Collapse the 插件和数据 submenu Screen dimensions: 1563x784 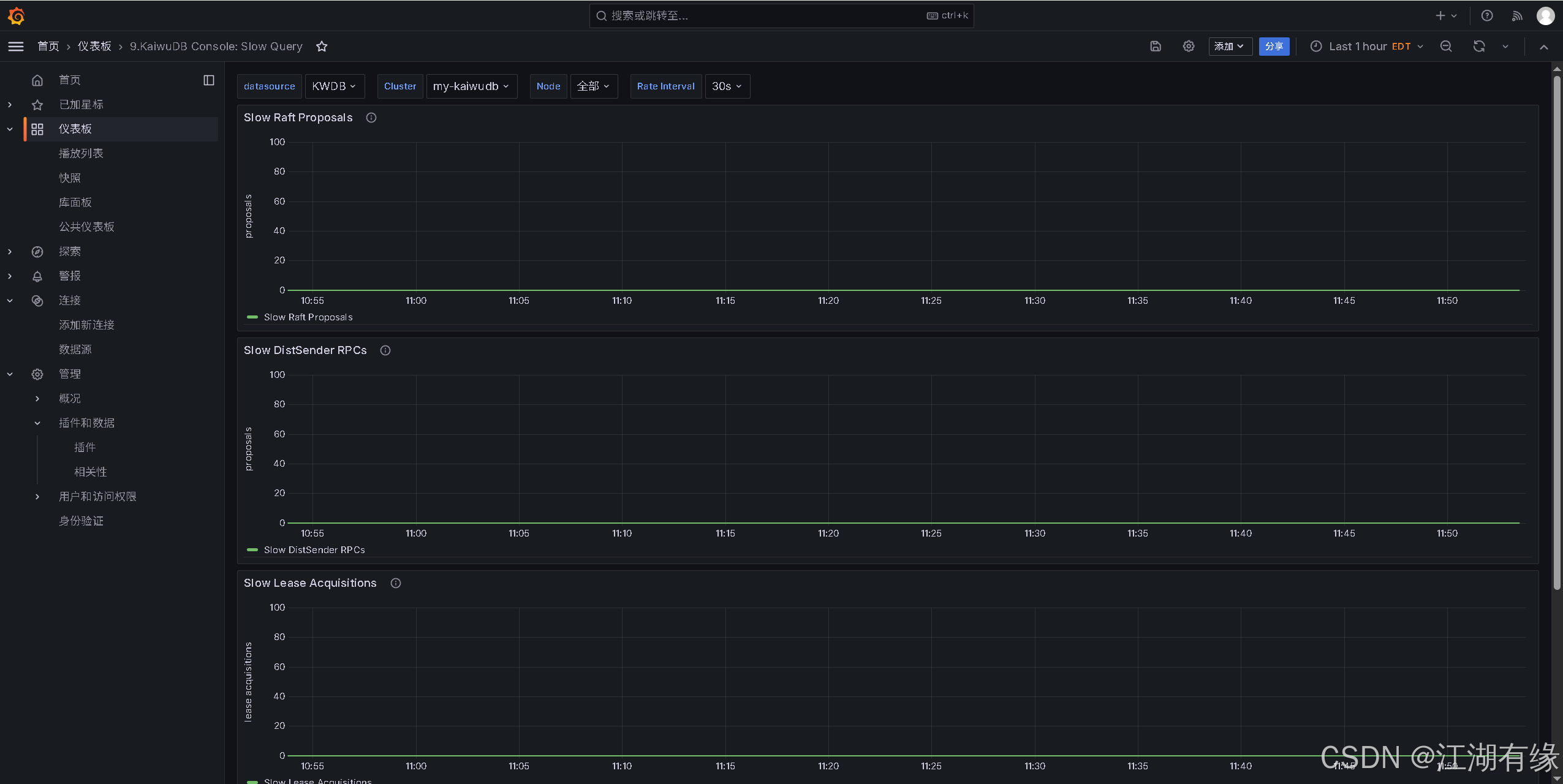point(37,423)
